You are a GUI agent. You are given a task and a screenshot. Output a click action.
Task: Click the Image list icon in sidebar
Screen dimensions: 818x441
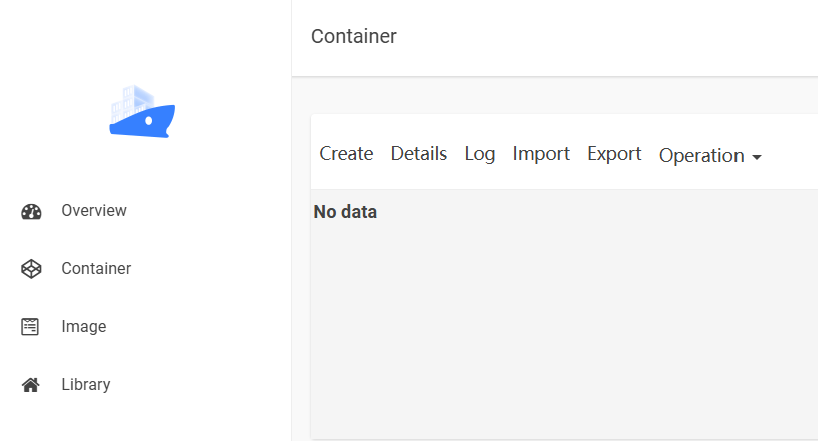click(x=31, y=327)
